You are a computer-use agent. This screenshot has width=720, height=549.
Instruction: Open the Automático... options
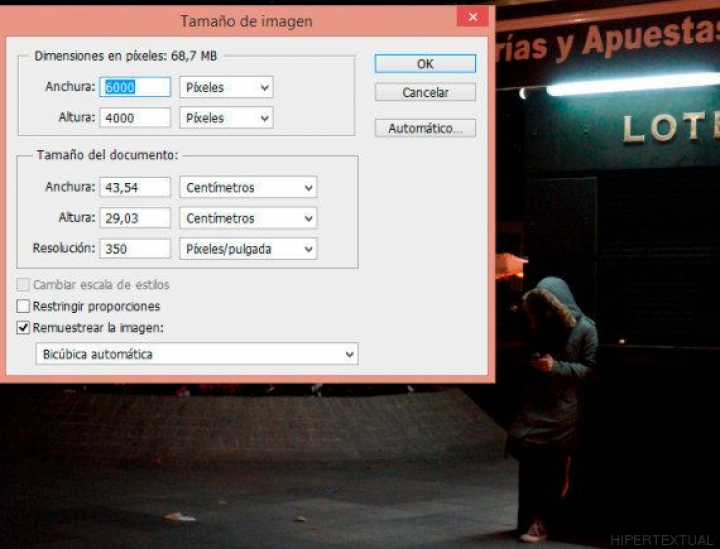coord(425,128)
